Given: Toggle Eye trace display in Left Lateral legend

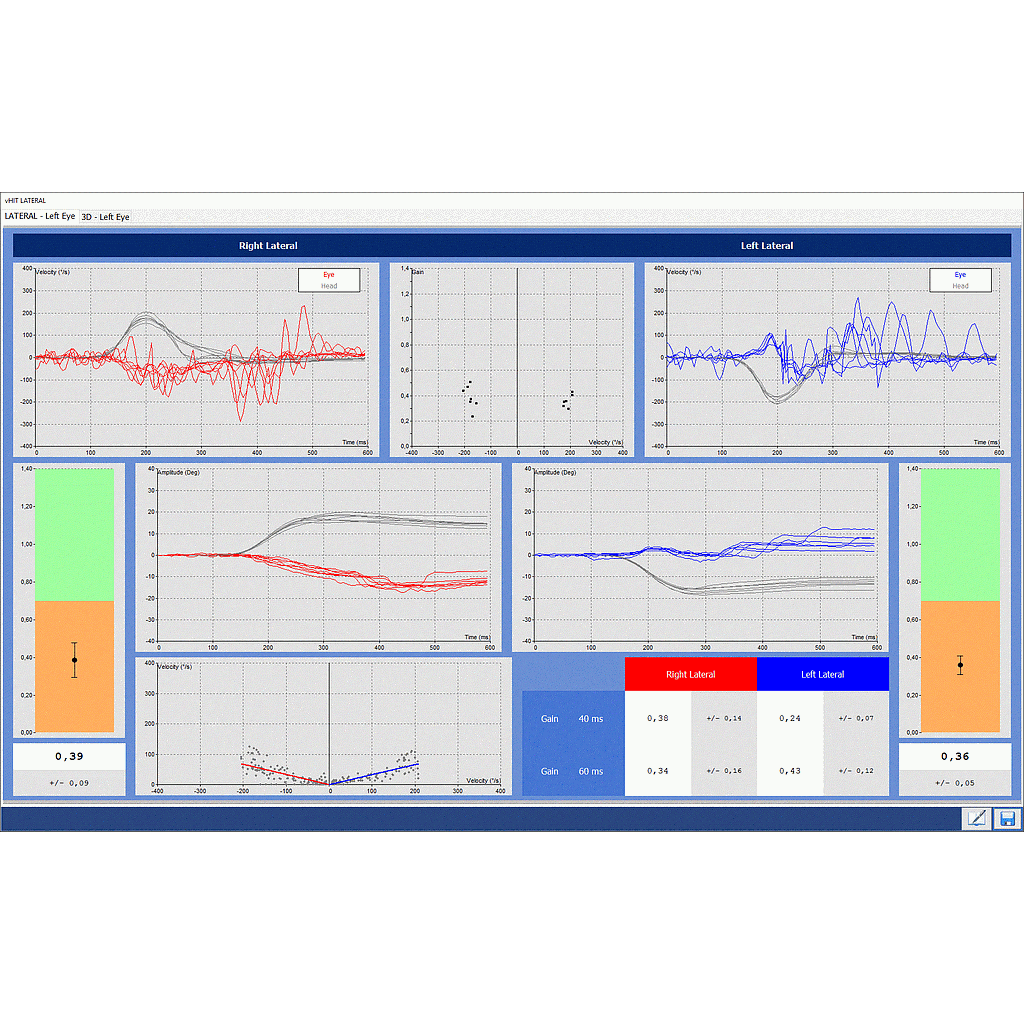Looking at the screenshot, I should pos(963,273).
